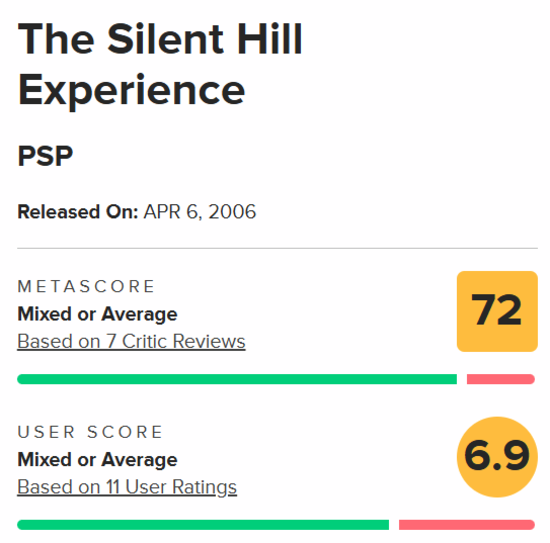Select the PSP platform label
550x543 pixels.
pos(45,156)
